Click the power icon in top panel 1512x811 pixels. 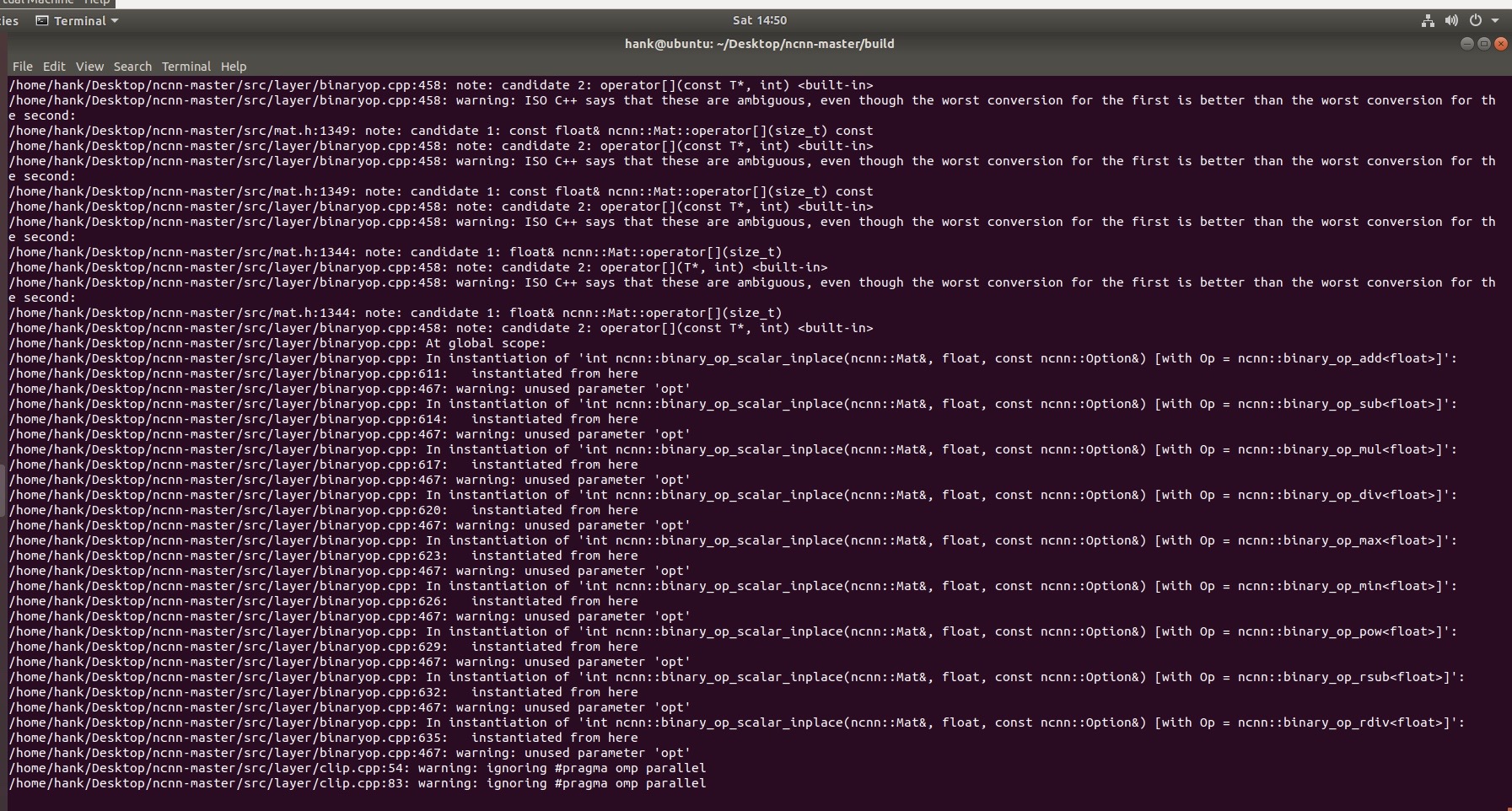point(1475,21)
